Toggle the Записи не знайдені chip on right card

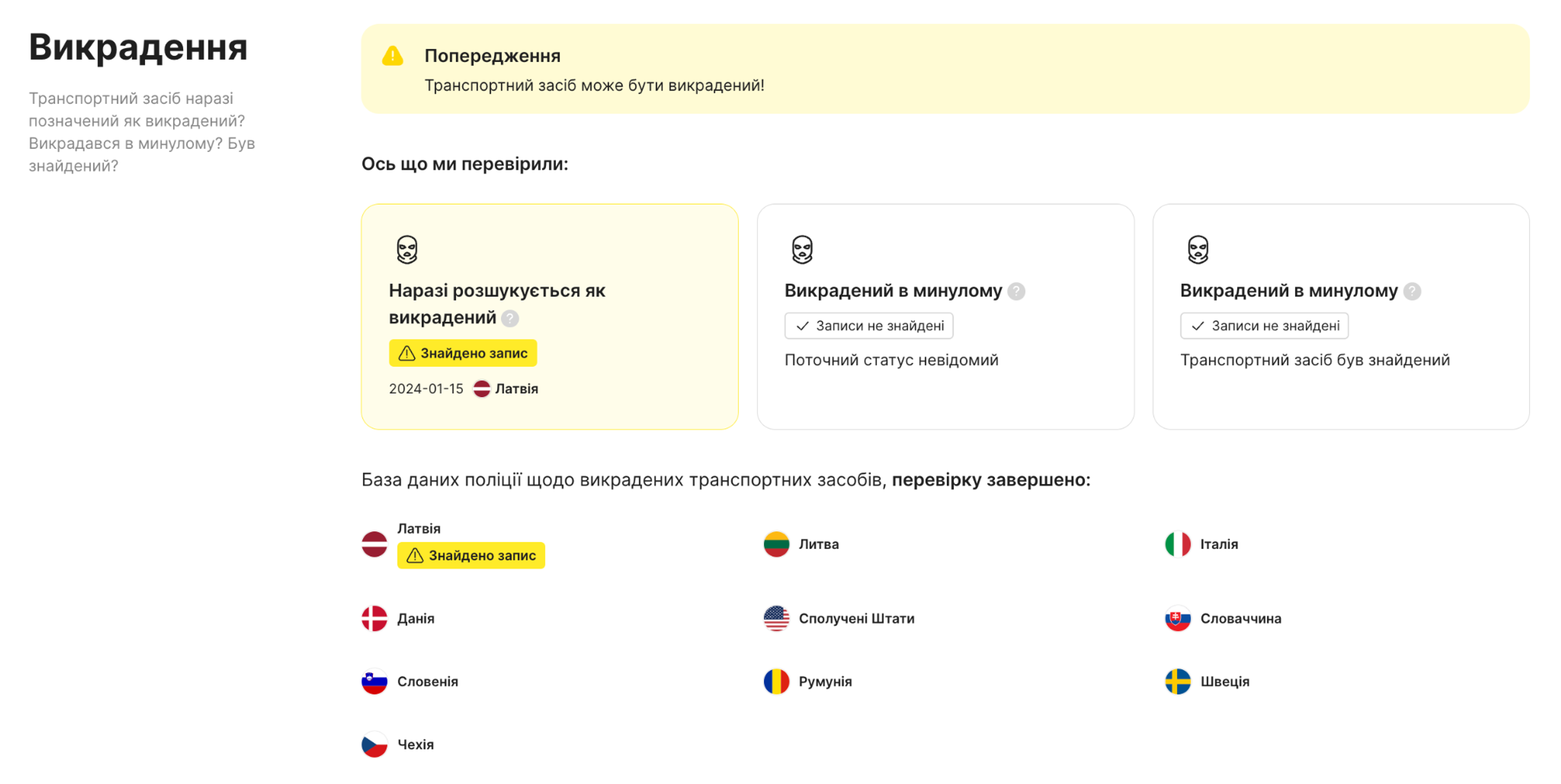(1265, 326)
